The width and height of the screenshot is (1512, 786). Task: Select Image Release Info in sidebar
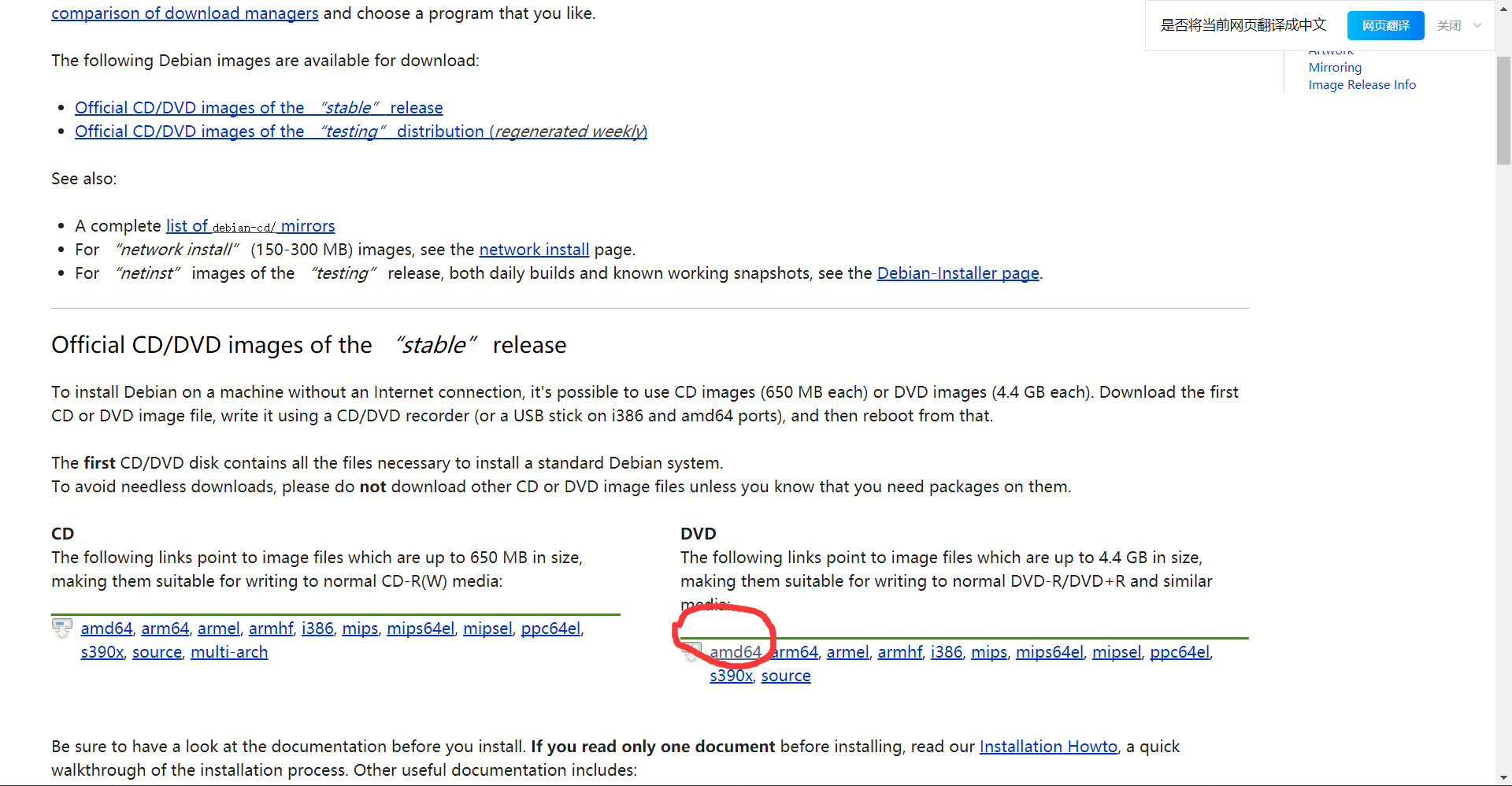[x=1362, y=85]
